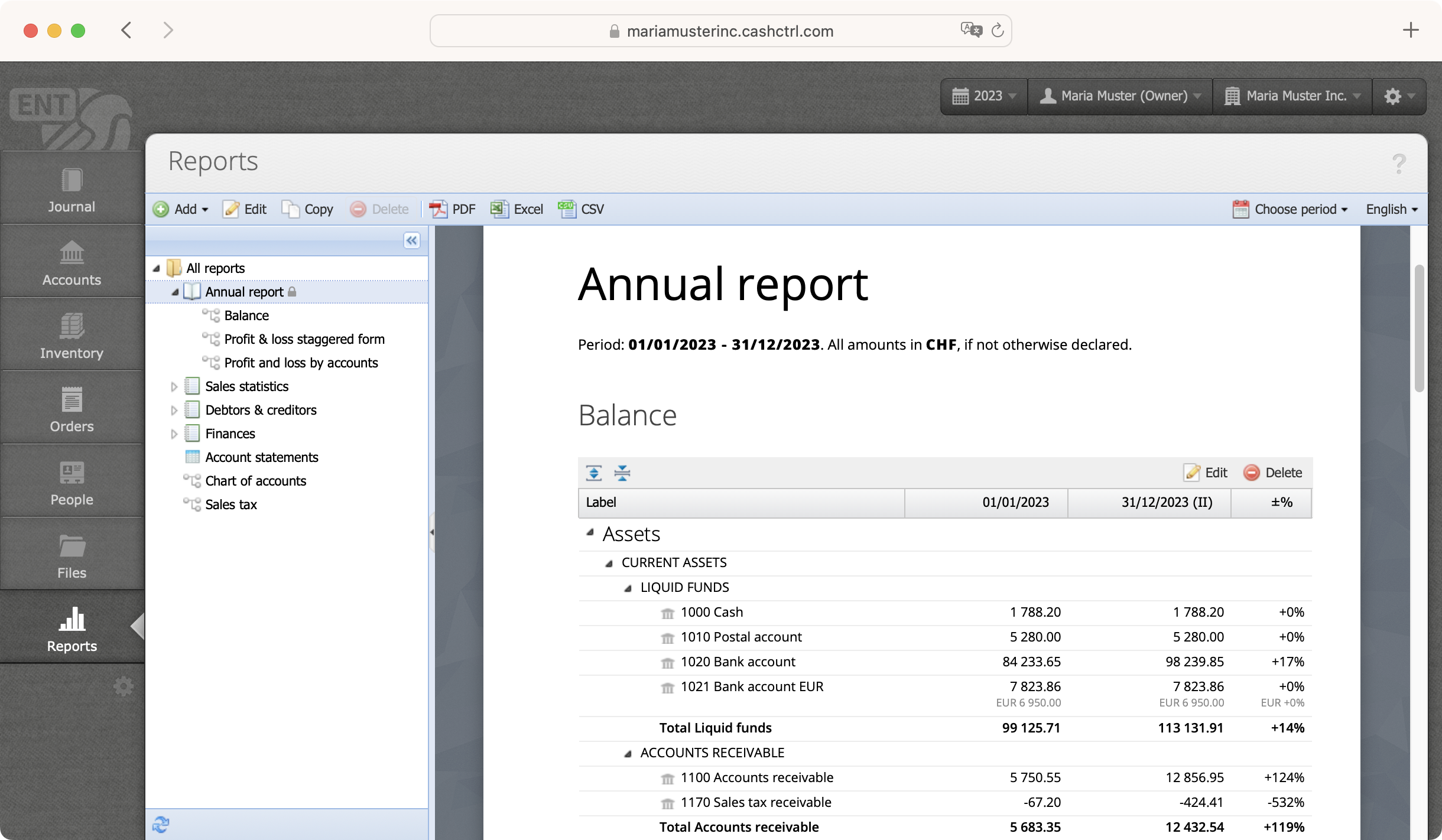1442x840 pixels.
Task: Expand the Debtors & creditors folder
Action: [174, 411]
